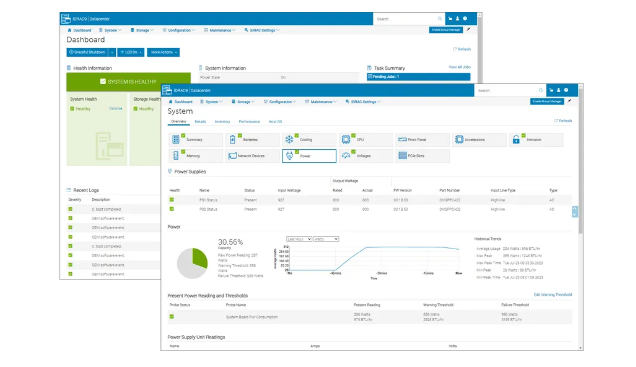Open the Cooling snowflake tile
The width and height of the screenshot is (636, 367).
click(309, 140)
